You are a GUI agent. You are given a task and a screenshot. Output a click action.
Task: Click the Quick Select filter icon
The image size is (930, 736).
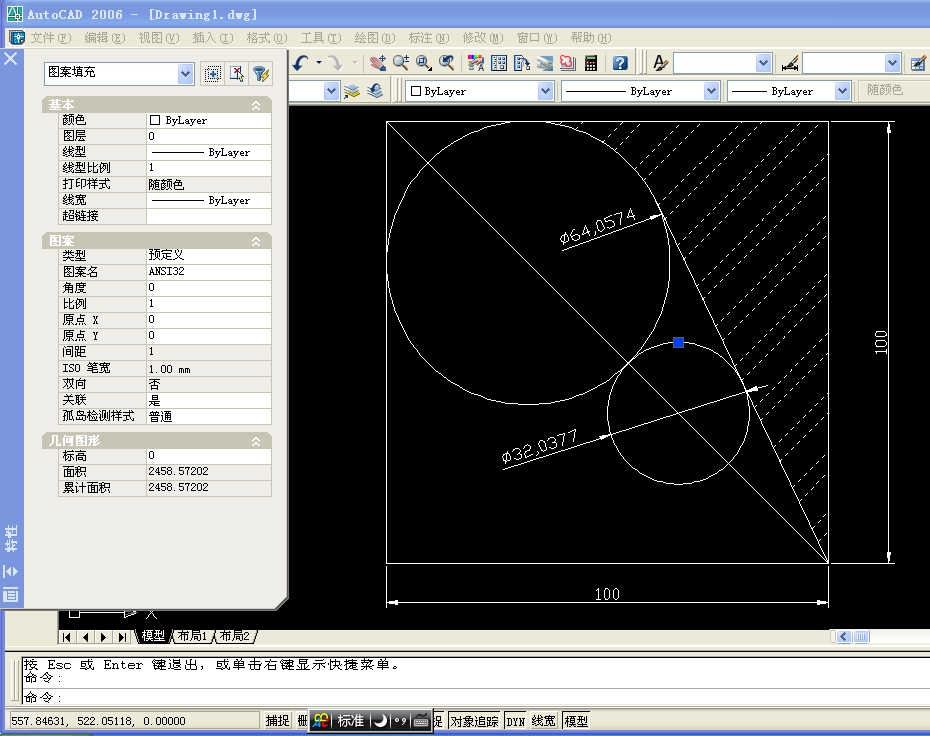261,74
